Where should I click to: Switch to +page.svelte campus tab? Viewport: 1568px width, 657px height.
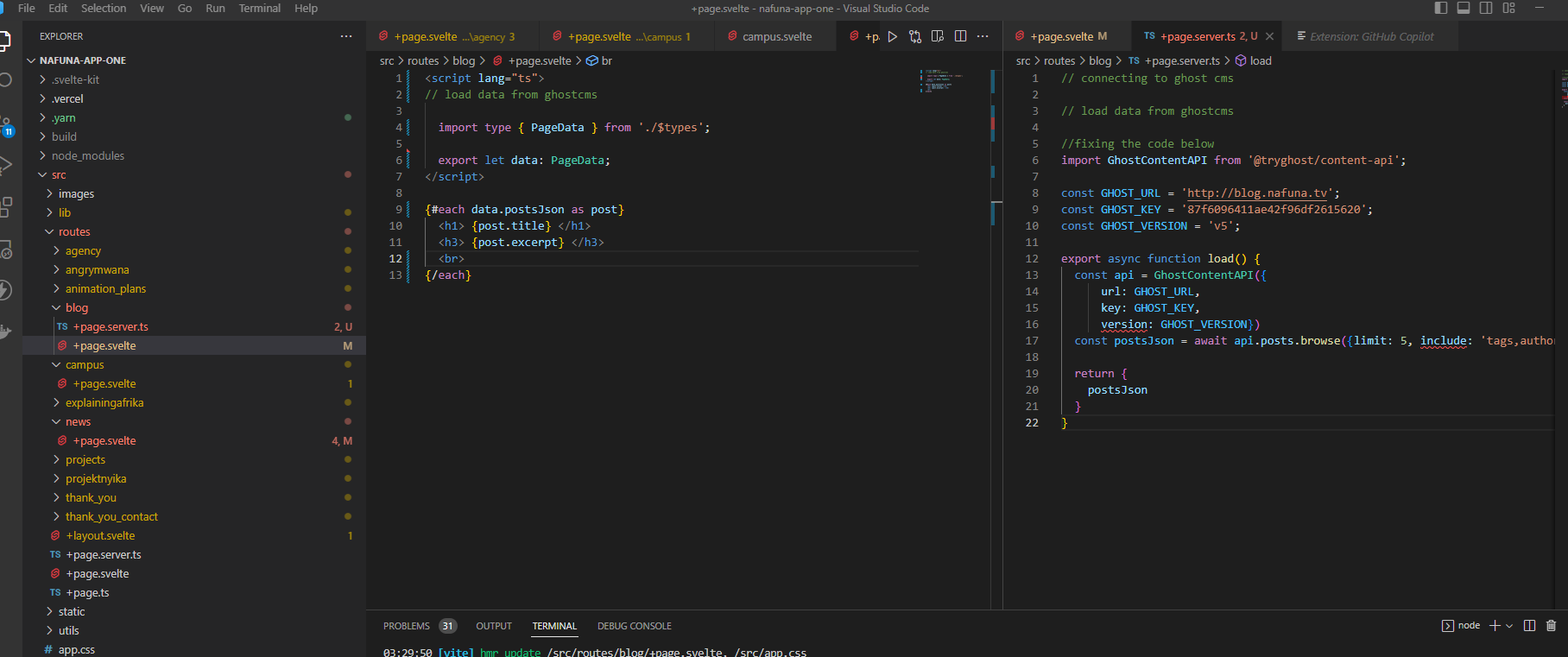(x=628, y=36)
